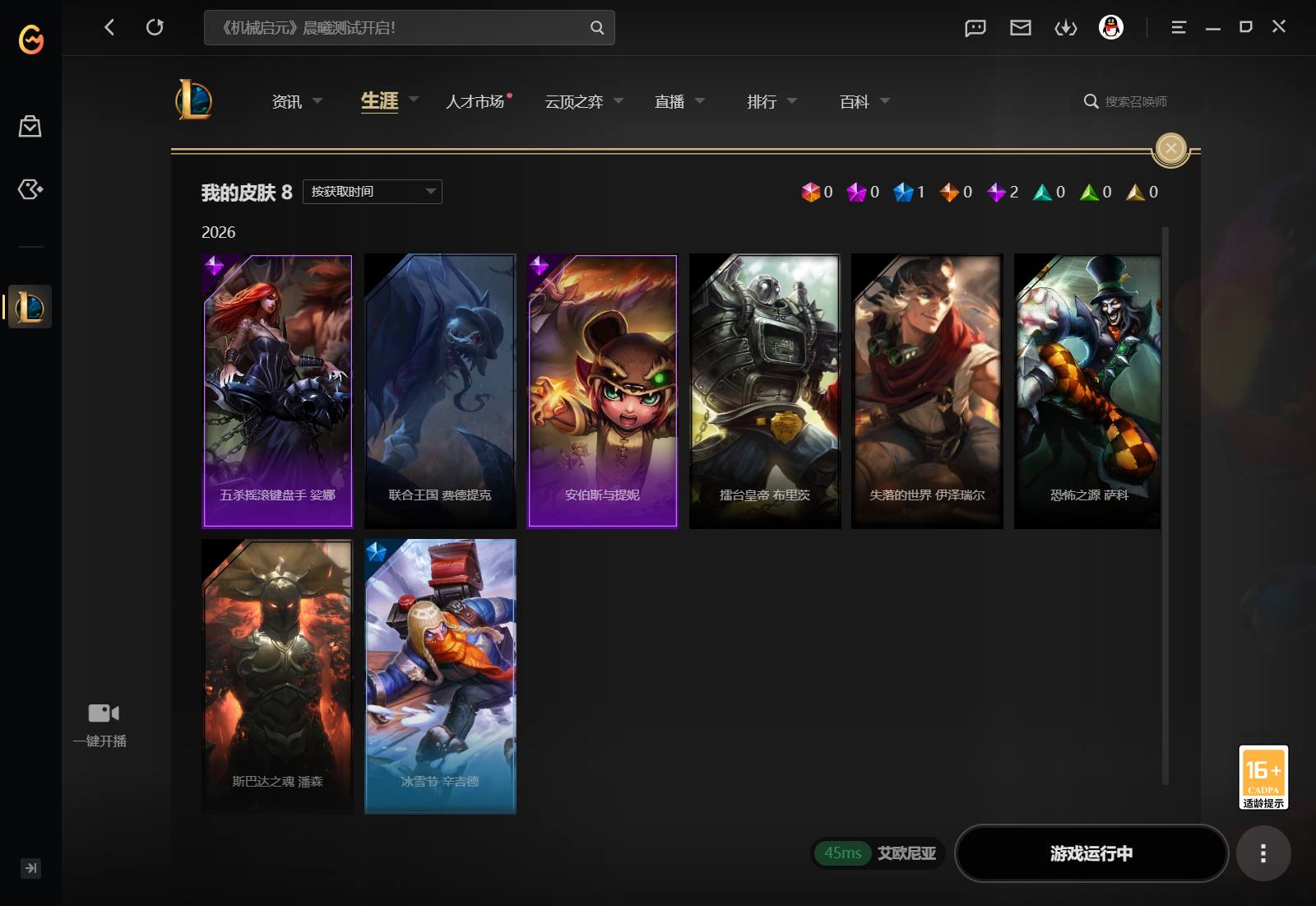The height and width of the screenshot is (906, 1316).
Task: Close the skins panel with gold X
Action: [x=1171, y=149]
